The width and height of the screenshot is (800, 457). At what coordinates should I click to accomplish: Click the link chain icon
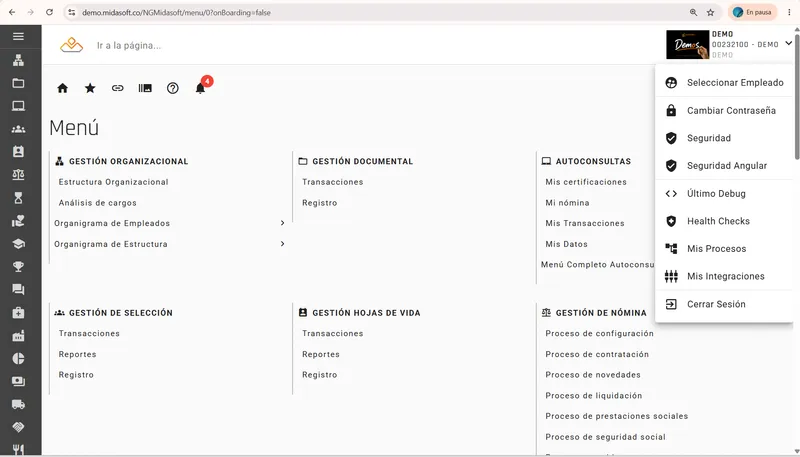118,88
